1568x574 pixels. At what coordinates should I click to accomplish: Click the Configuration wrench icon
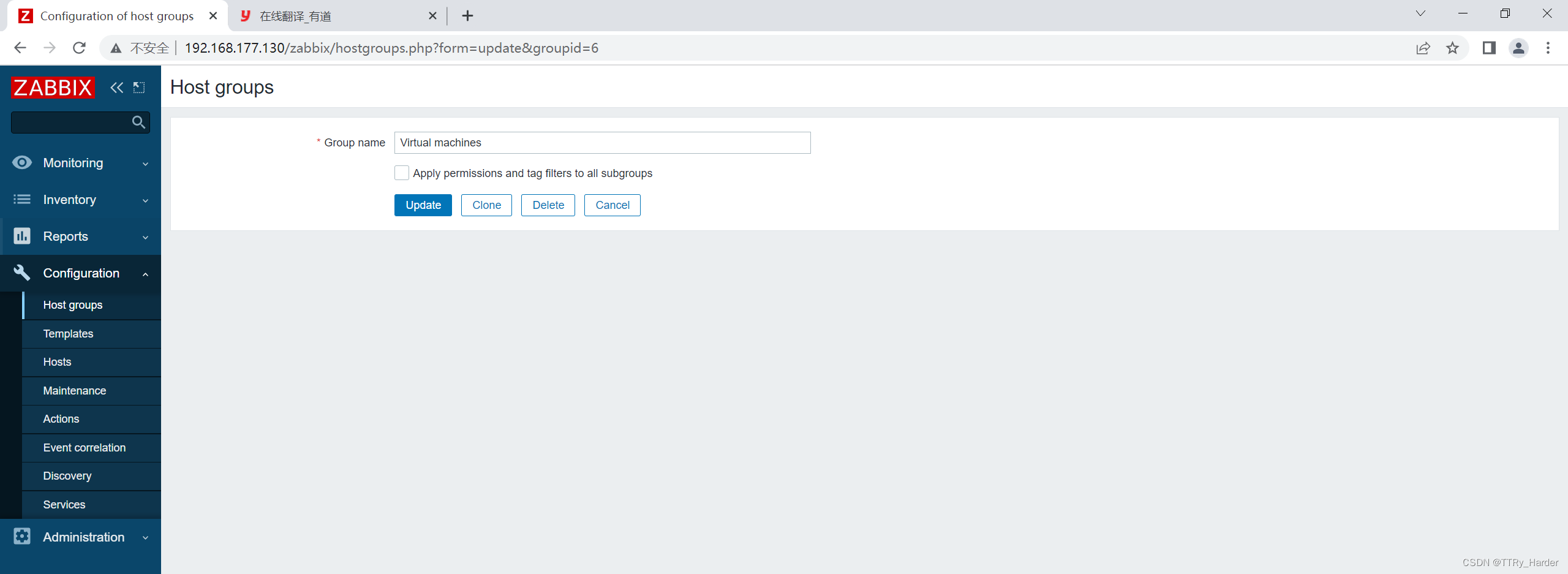(21, 273)
